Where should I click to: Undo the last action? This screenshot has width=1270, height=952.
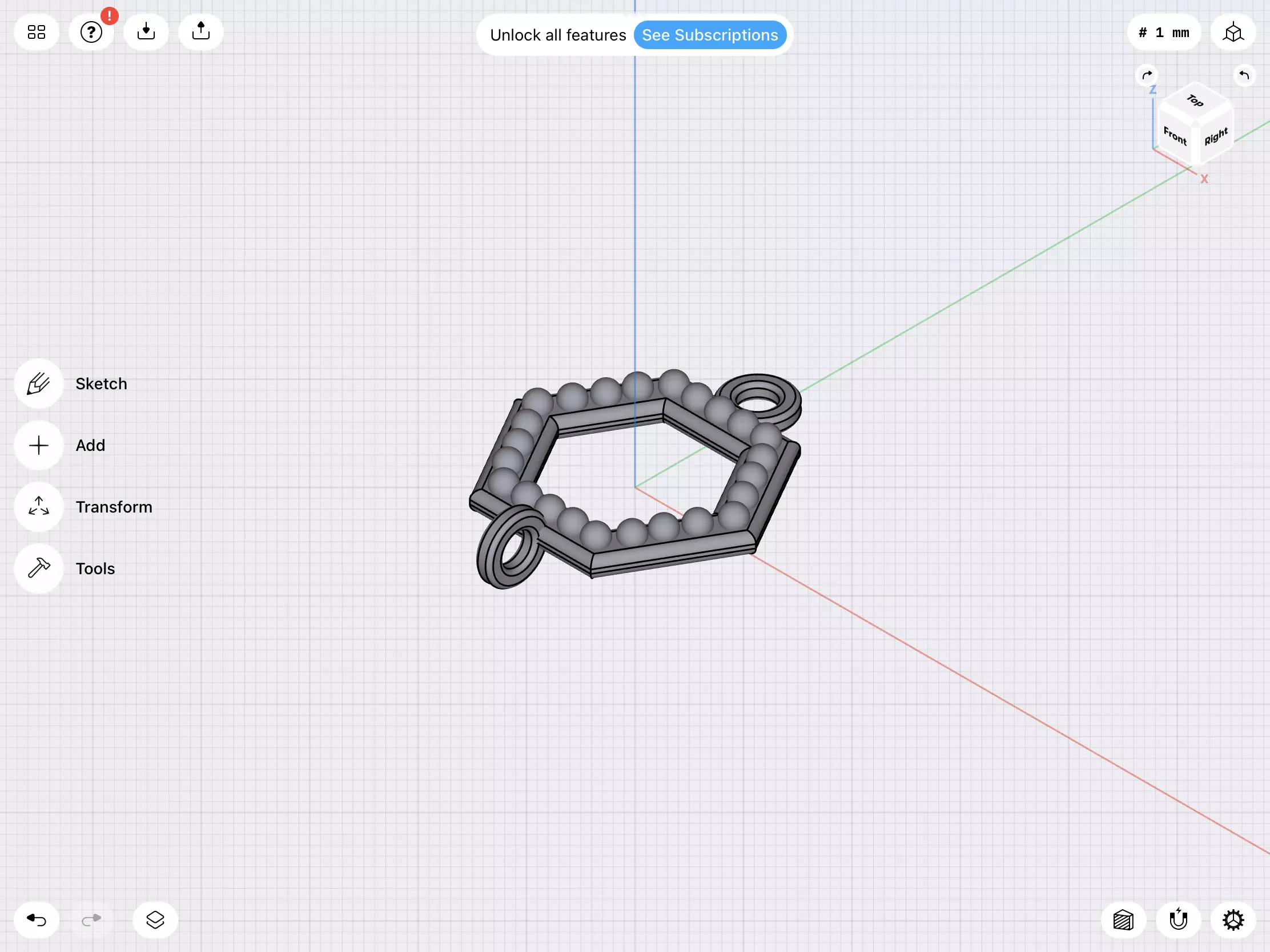(x=36, y=920)
